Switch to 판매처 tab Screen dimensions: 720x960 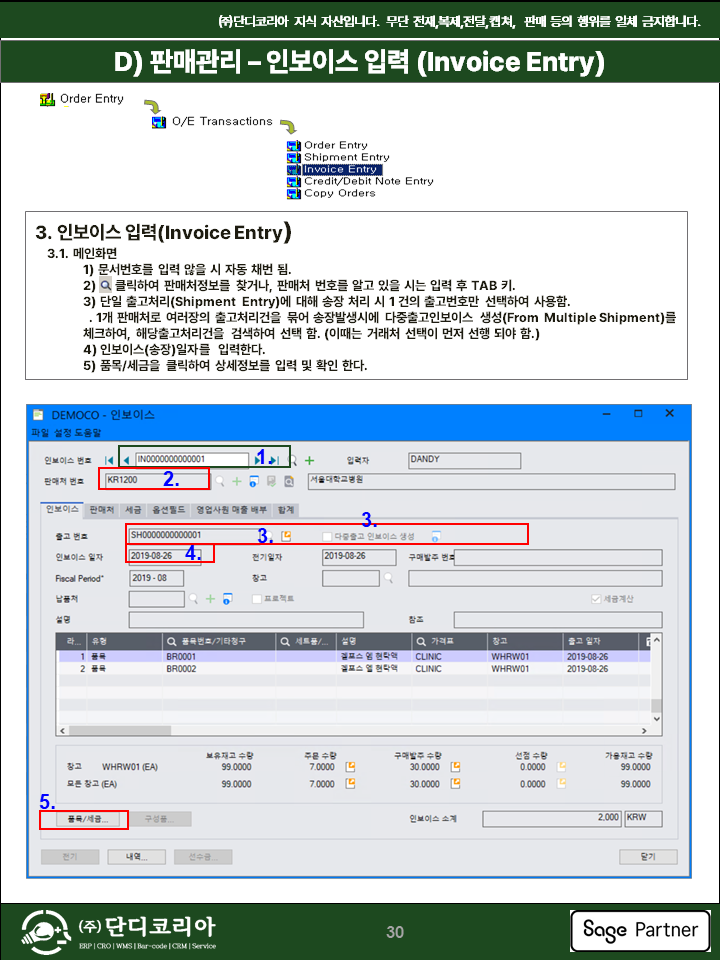pos(102,510)
